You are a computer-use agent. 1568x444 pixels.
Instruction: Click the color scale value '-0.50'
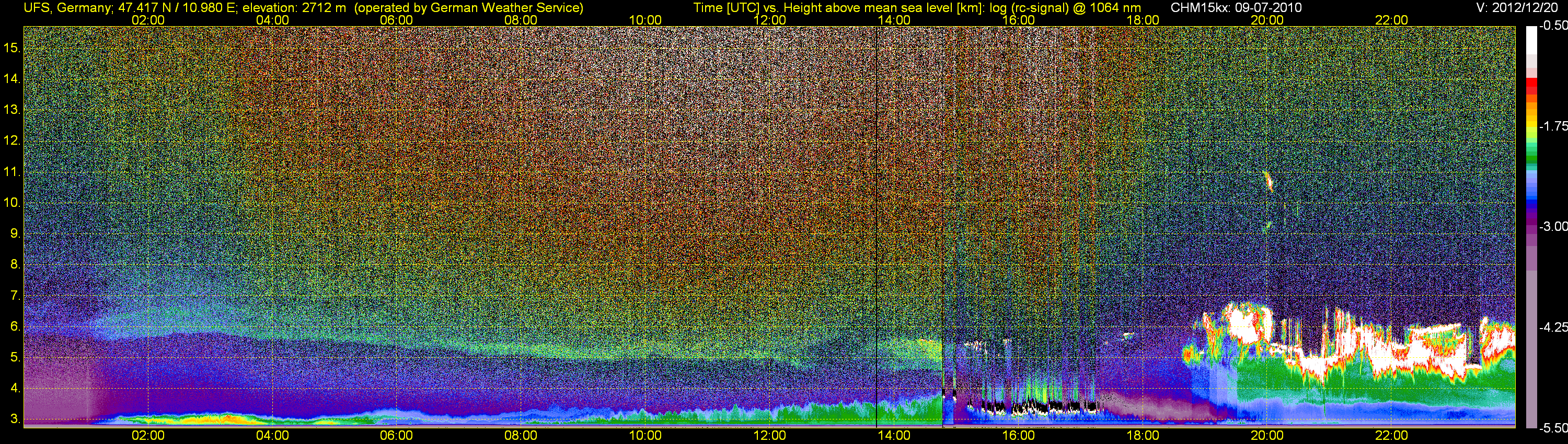[1553, 26]
